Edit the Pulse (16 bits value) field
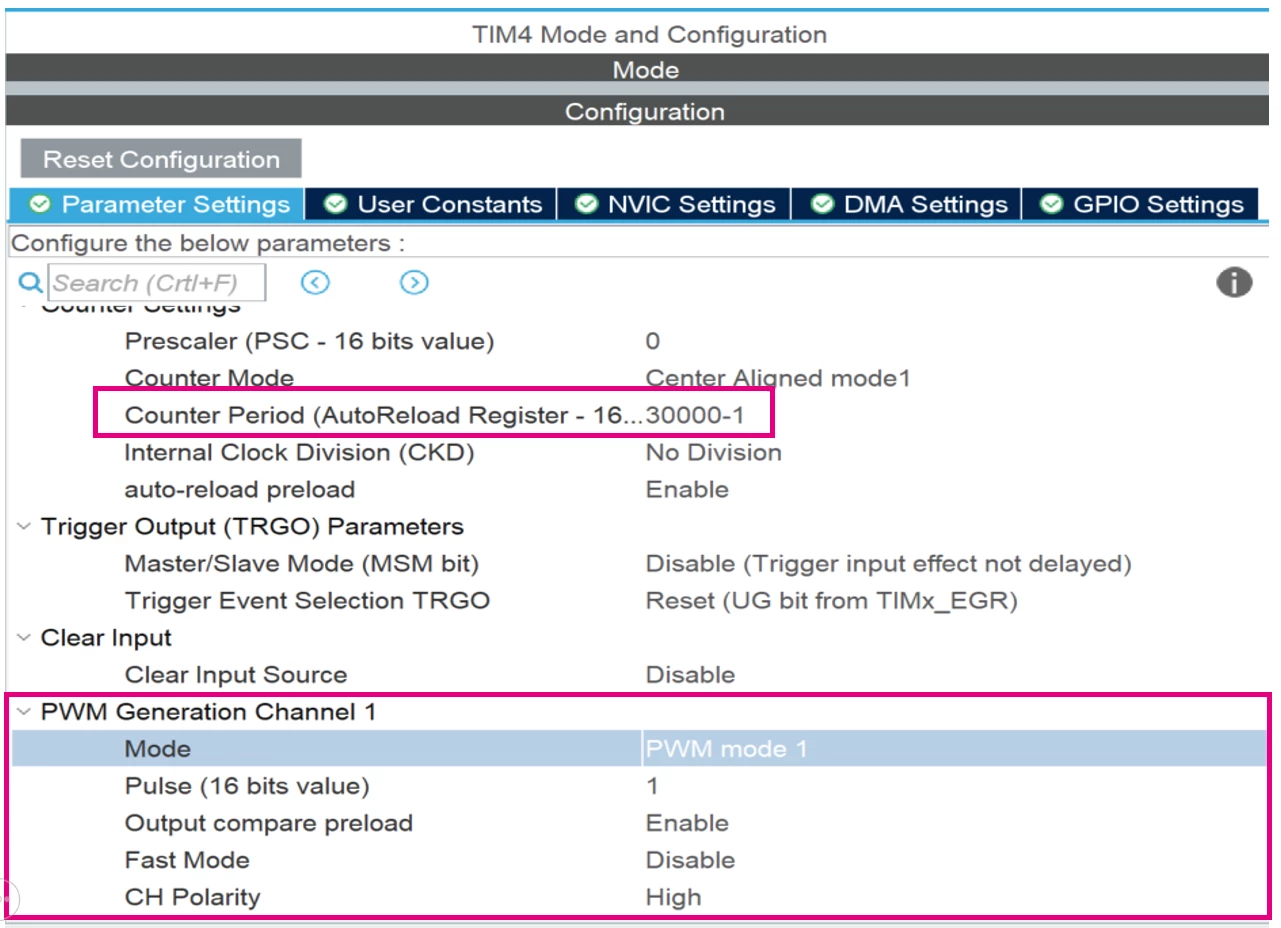 pos(653,786)
